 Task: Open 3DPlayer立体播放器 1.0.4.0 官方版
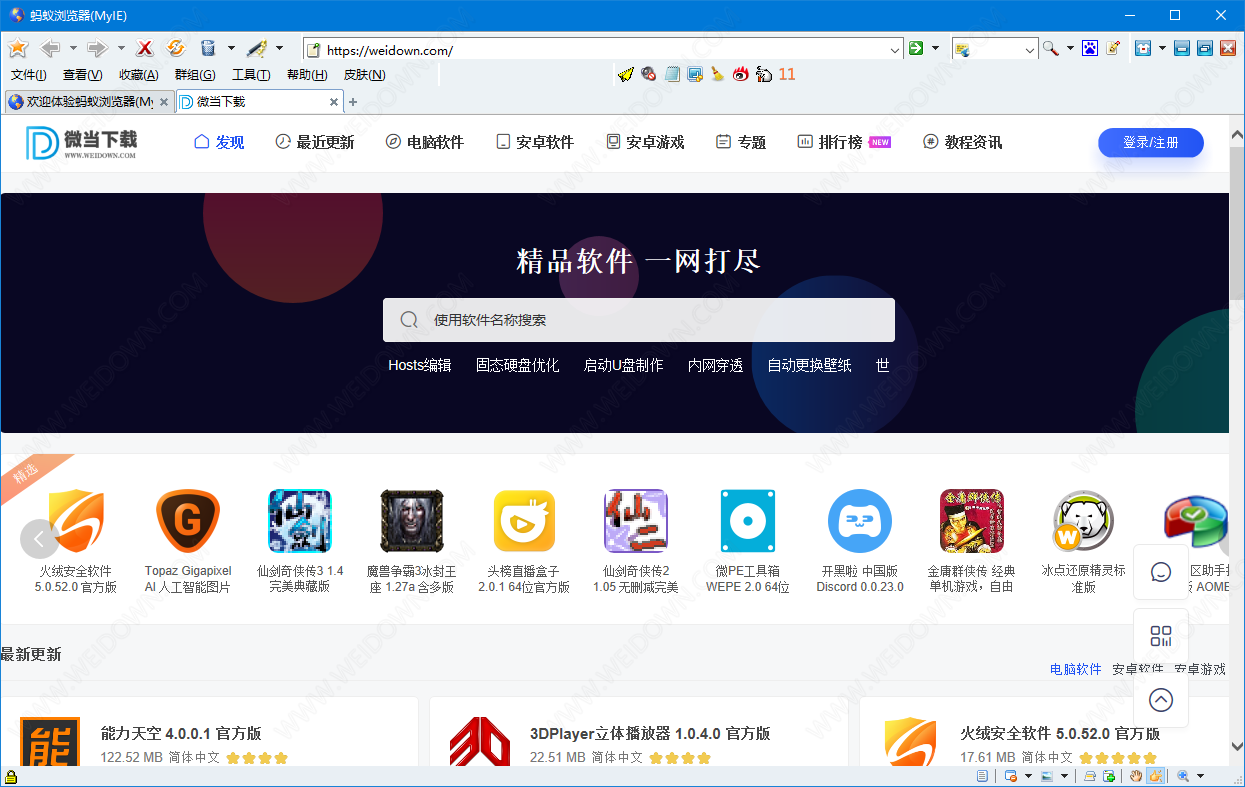point(650,733)
